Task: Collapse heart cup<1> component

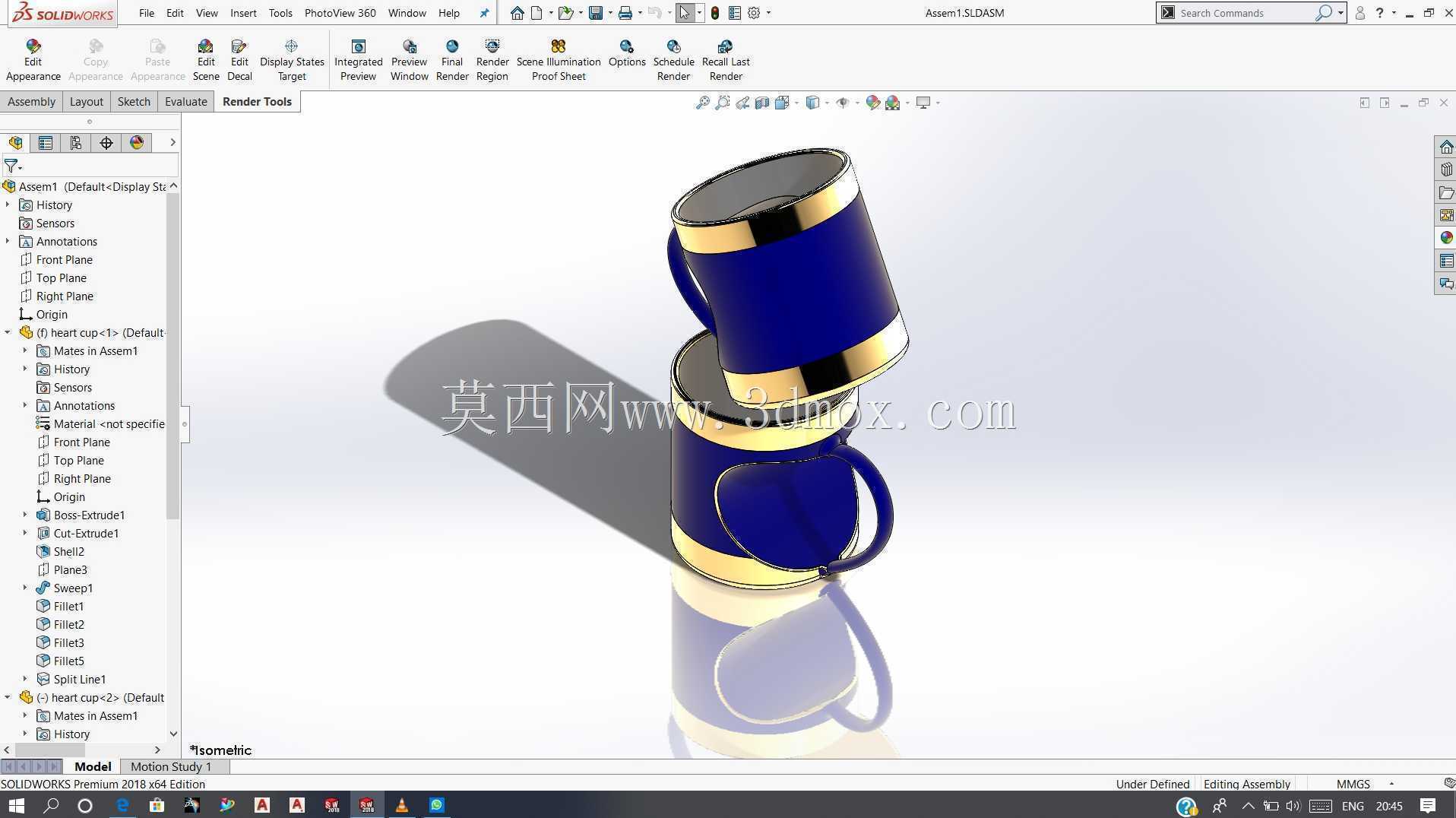Action: click(x=8, y=332)
